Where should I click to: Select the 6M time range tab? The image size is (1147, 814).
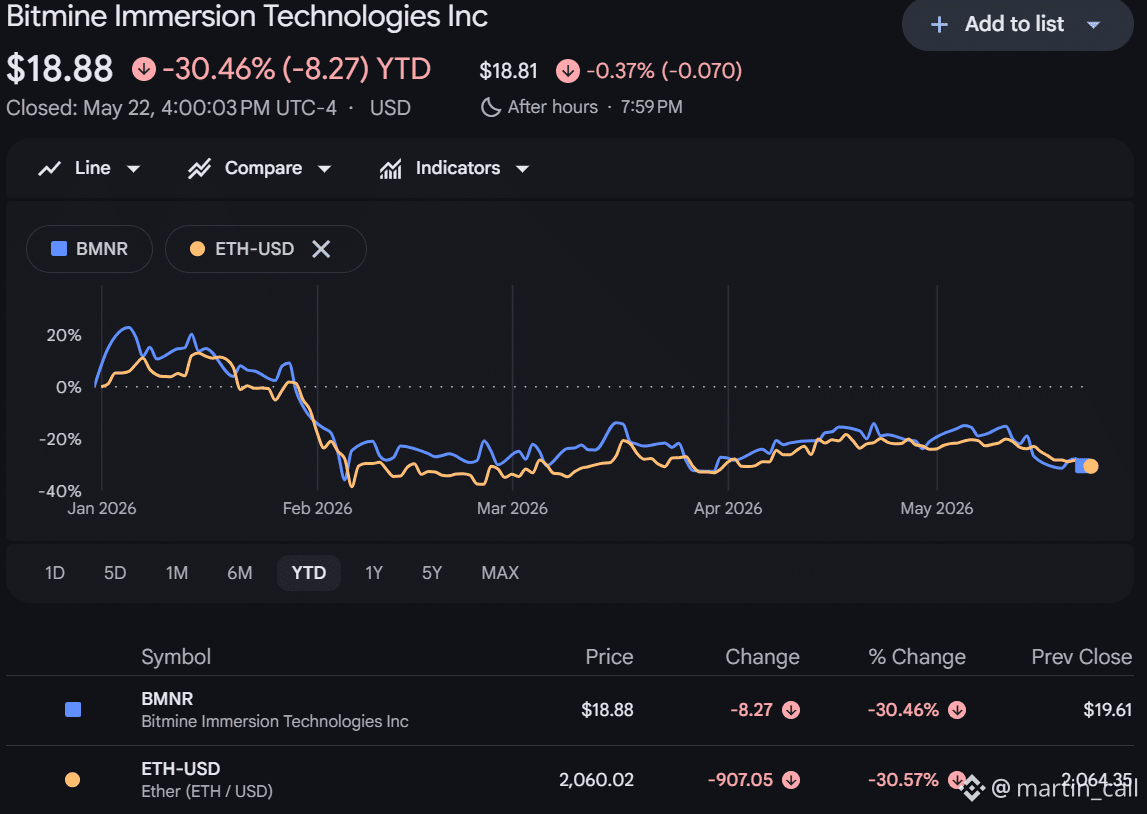coord(240,573)
